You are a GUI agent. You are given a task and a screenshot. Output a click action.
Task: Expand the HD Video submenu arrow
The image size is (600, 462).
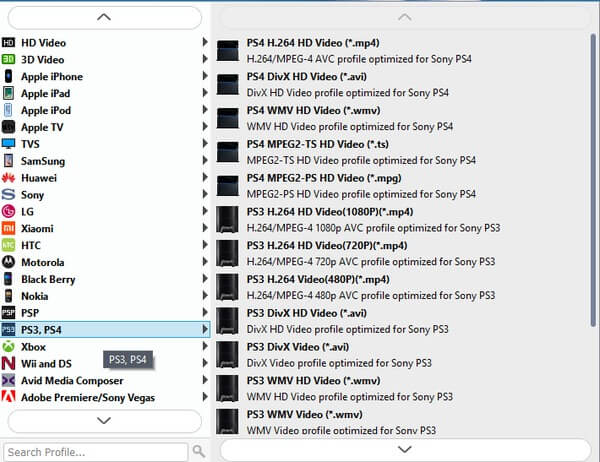coord(205,42)
